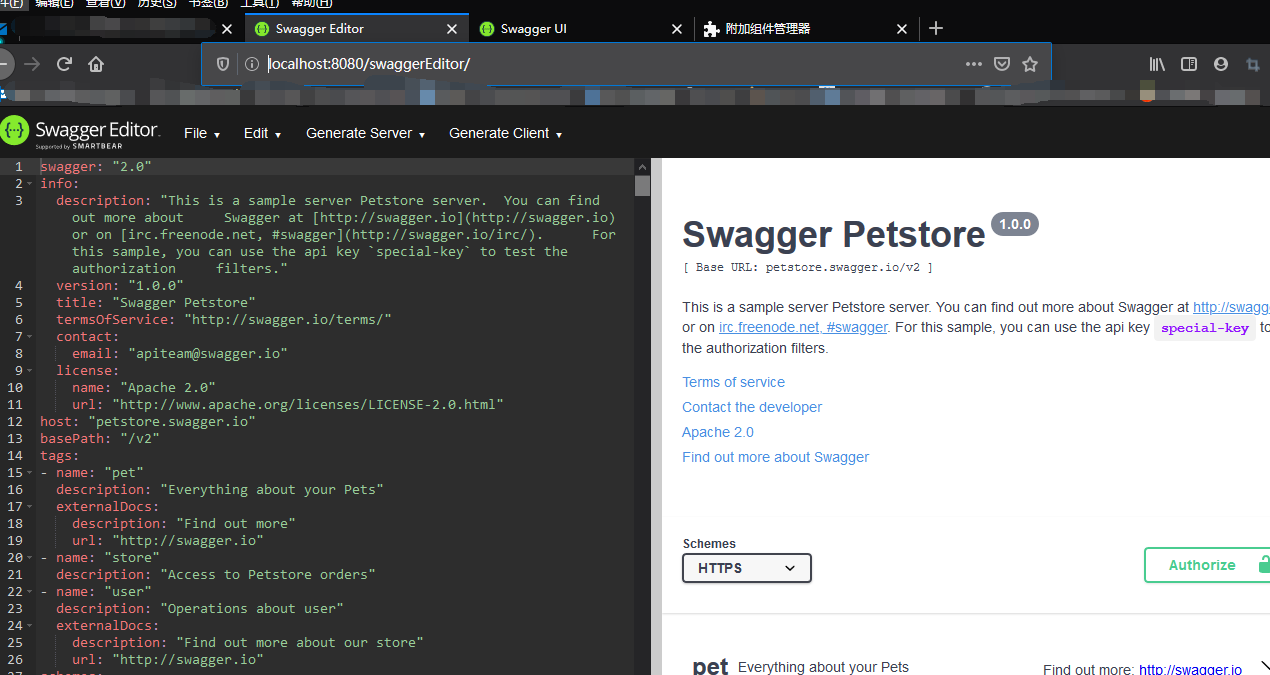
Task: Open the Schemes HTTPS dropdown
Action: [746, 567]
